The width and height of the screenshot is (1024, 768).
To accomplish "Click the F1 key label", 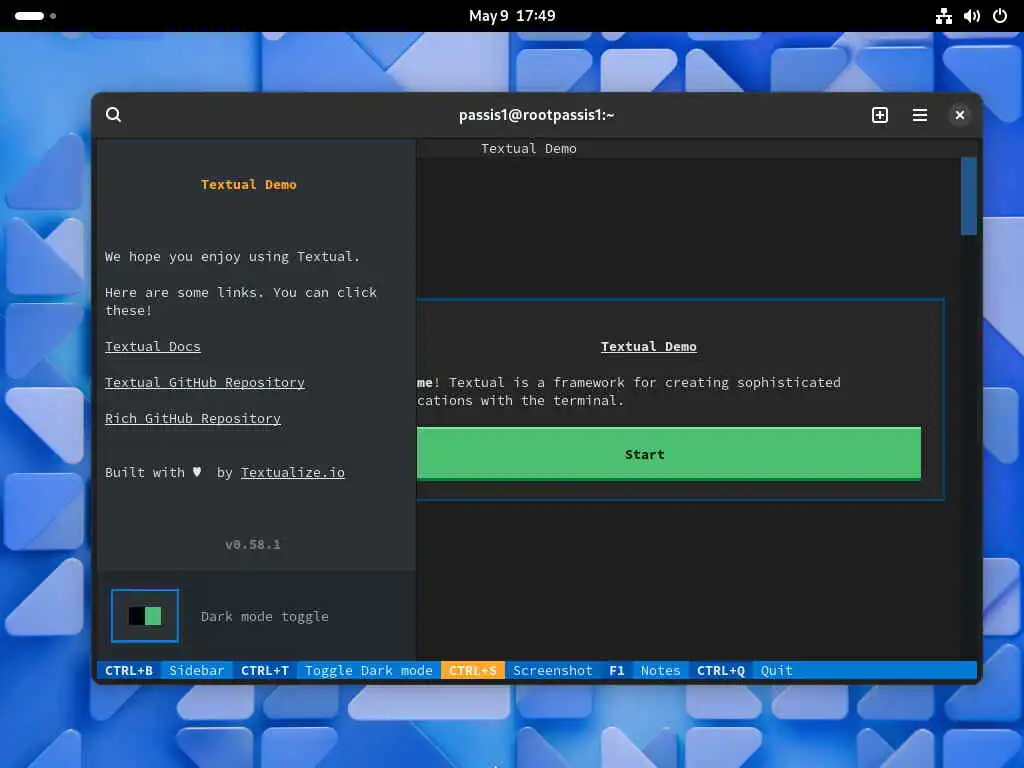I will pyautogui.click(x=616, y=671).
